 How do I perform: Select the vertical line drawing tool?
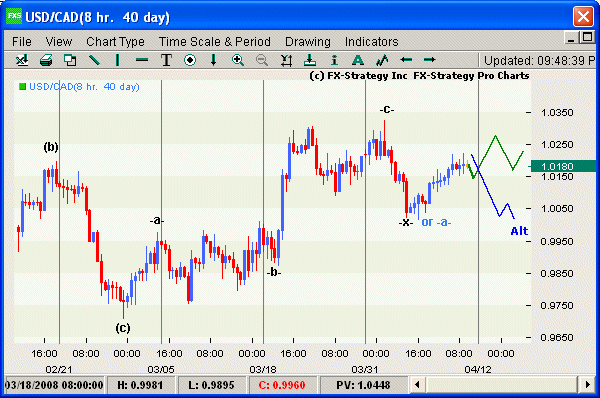(x=117, y=60)
